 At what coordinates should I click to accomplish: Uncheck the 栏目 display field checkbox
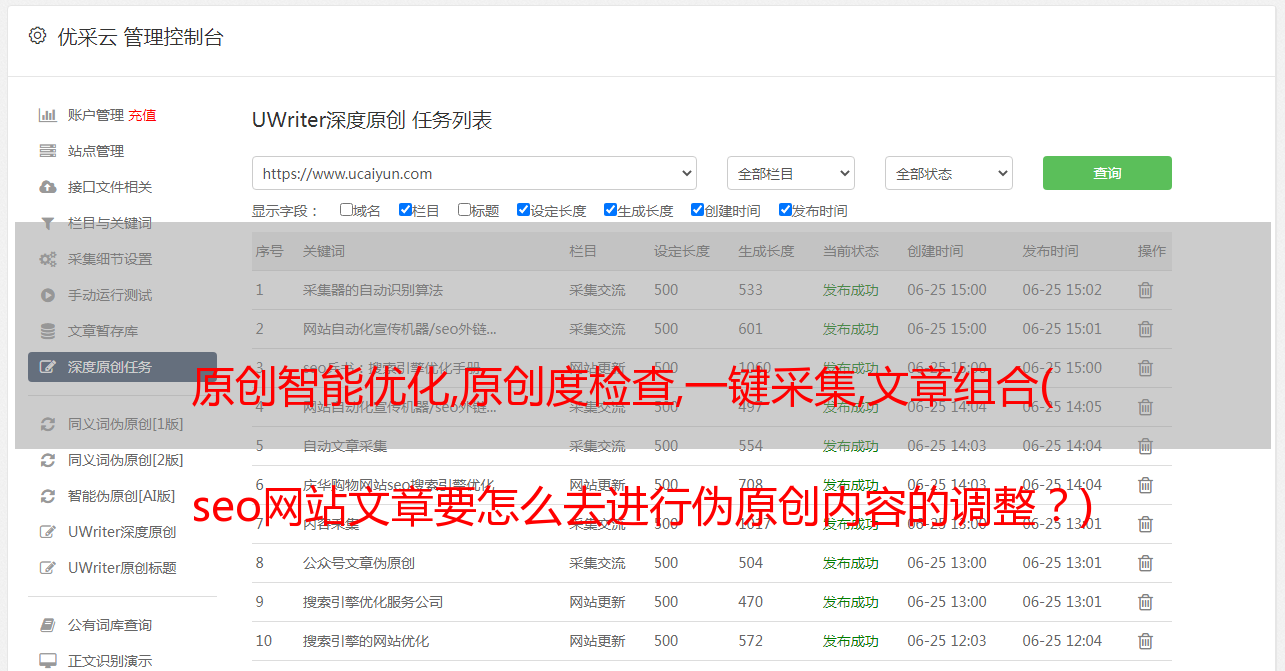coord(405,210)
